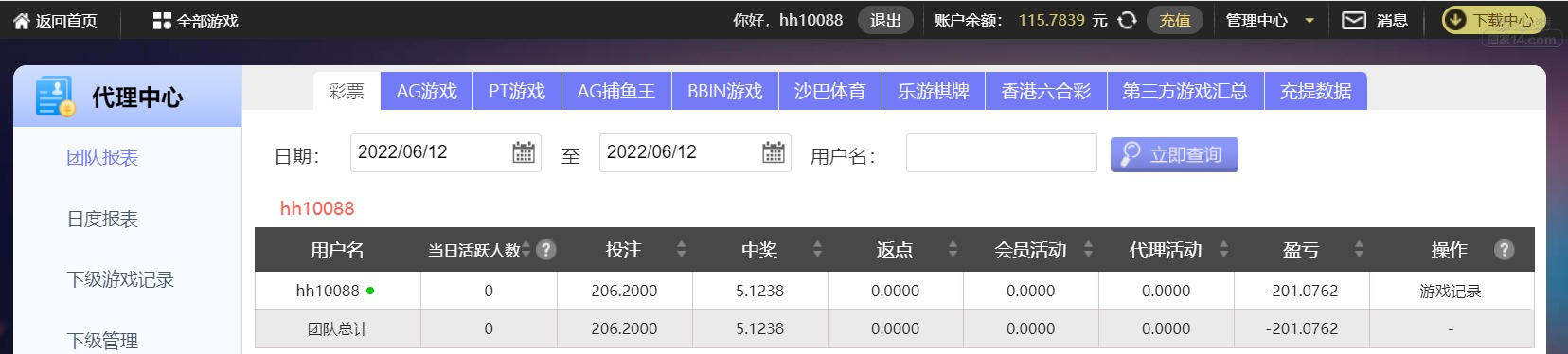Click the home icon beside 返回首页

click(22, 21)
